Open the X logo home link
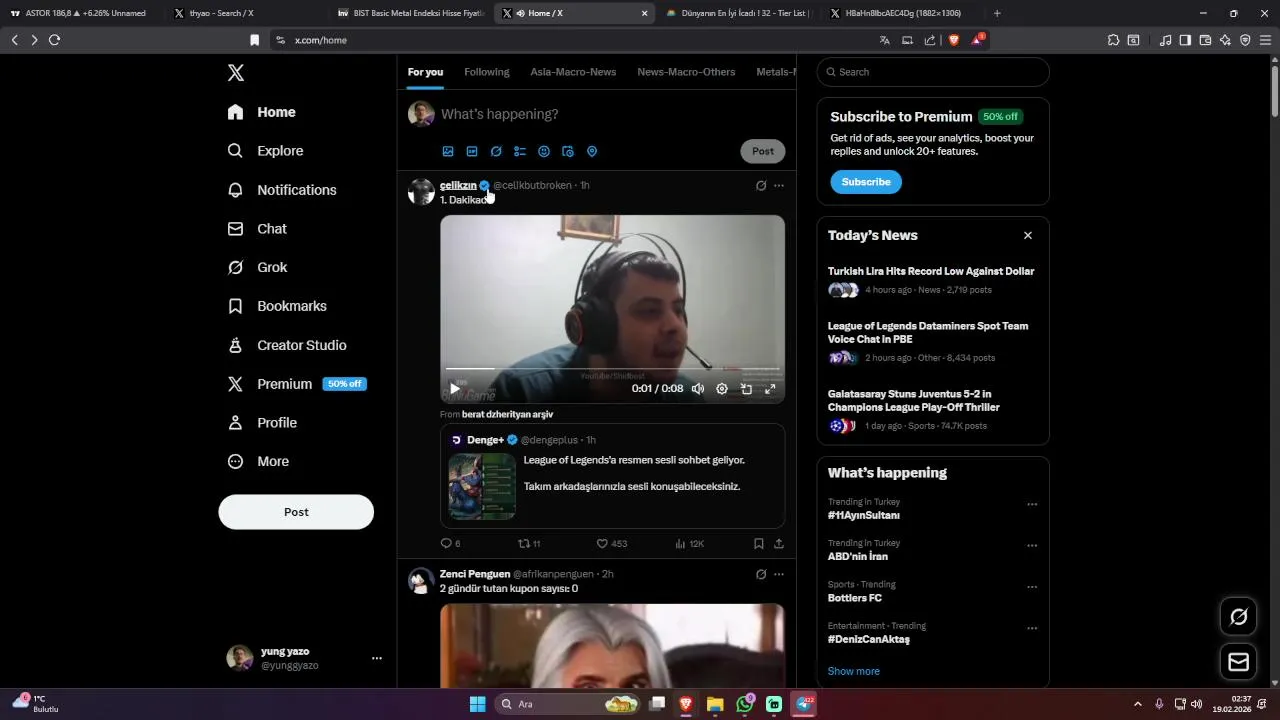Screen dimensions: 1280x720 coord(235,73)
